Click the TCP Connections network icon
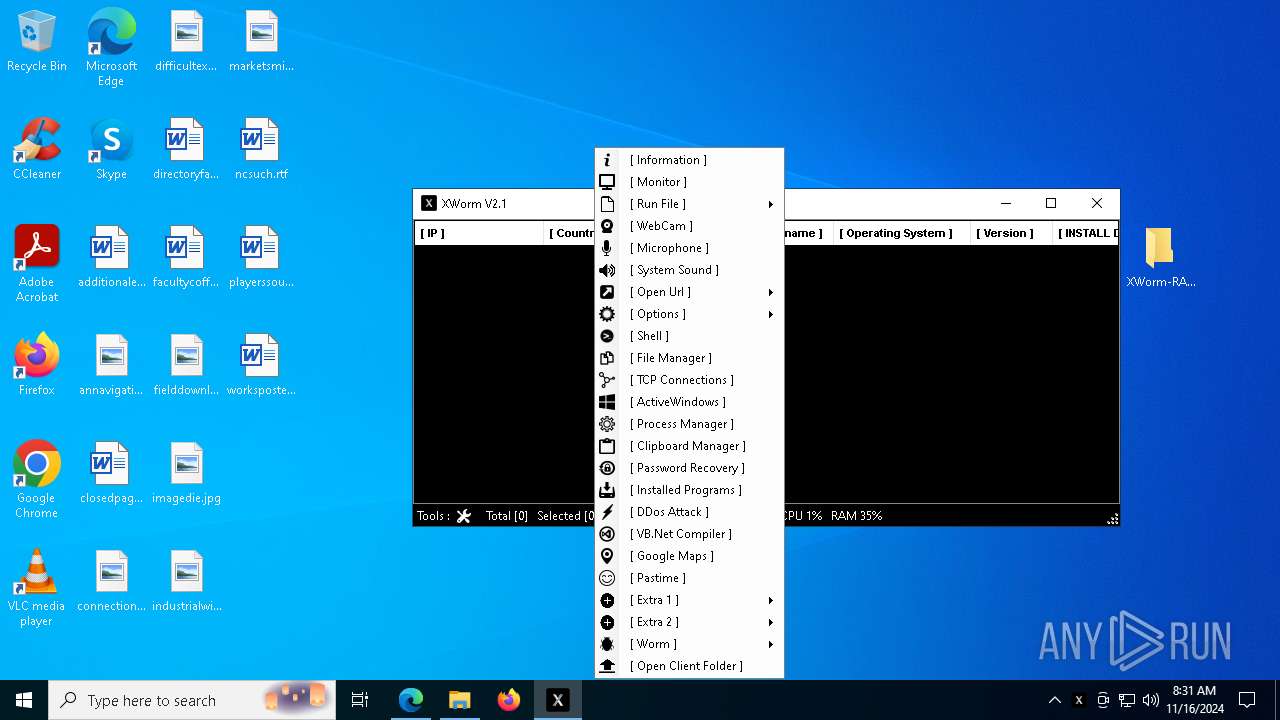The height and width of the screenshot is (720, 1280). [607, 380]
